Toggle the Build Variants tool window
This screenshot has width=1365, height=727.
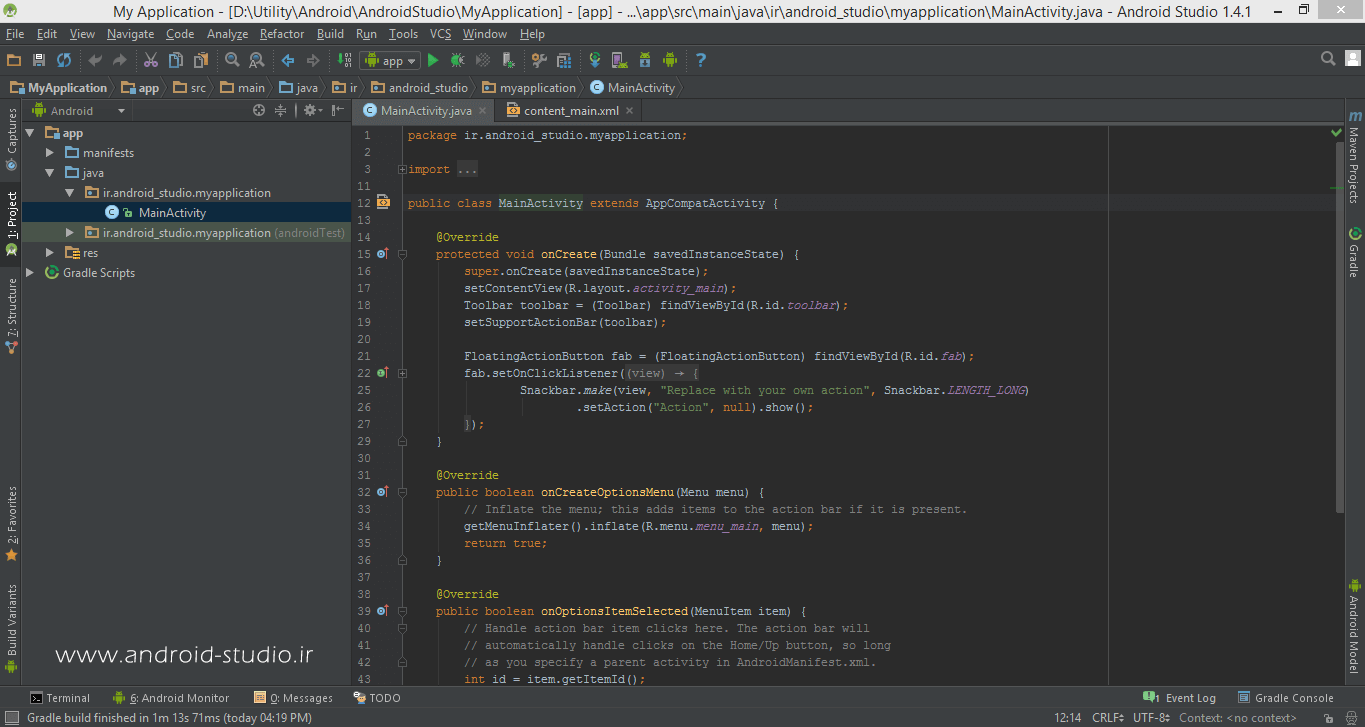[x=11, y=628]
